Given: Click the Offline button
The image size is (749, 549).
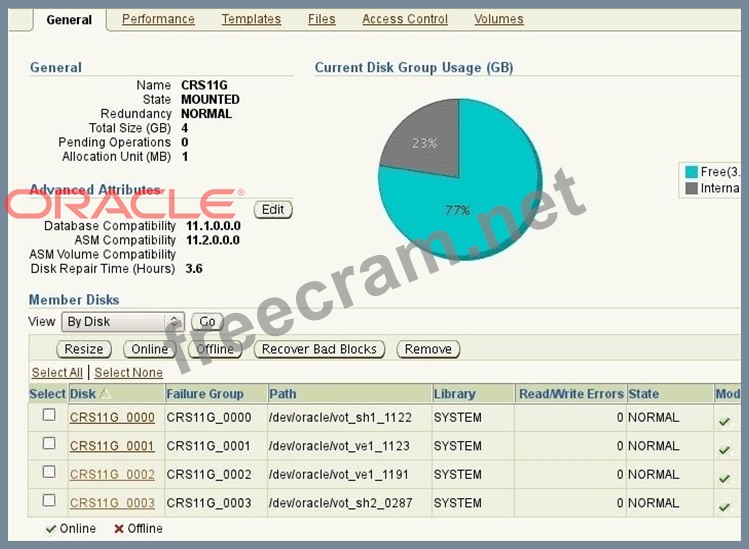Looking at the screenshot, I should point(215,349).
